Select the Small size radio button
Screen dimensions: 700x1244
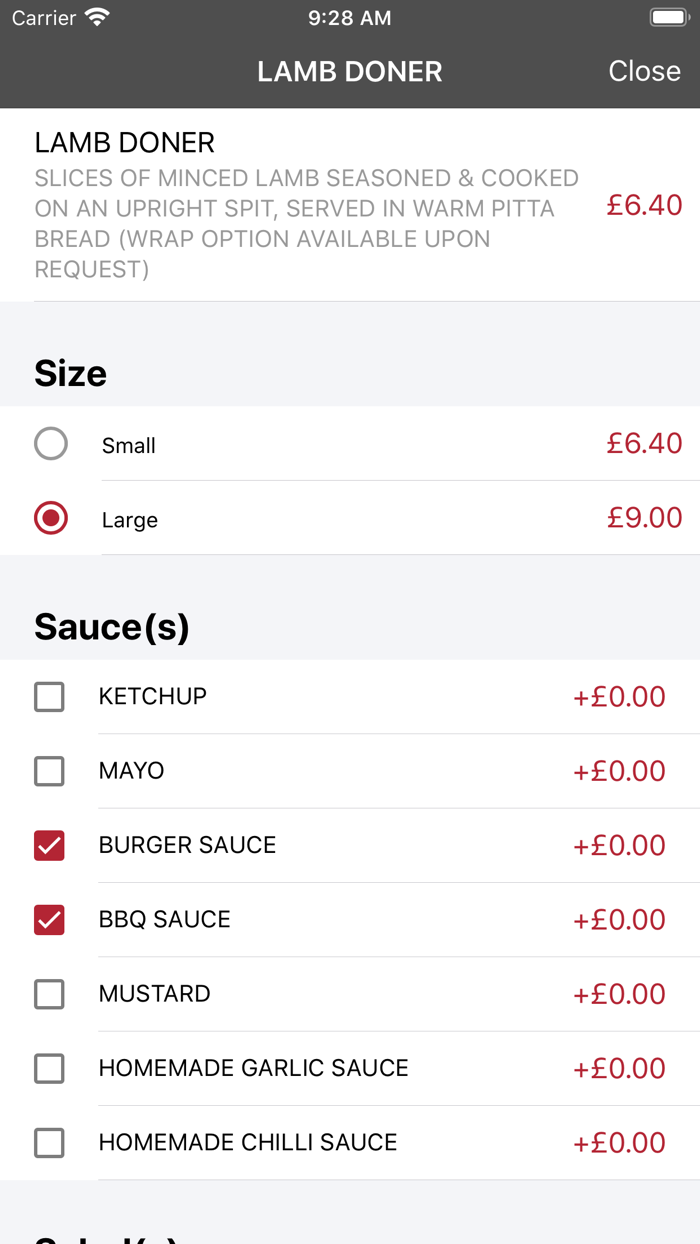(x=51, y=444)
